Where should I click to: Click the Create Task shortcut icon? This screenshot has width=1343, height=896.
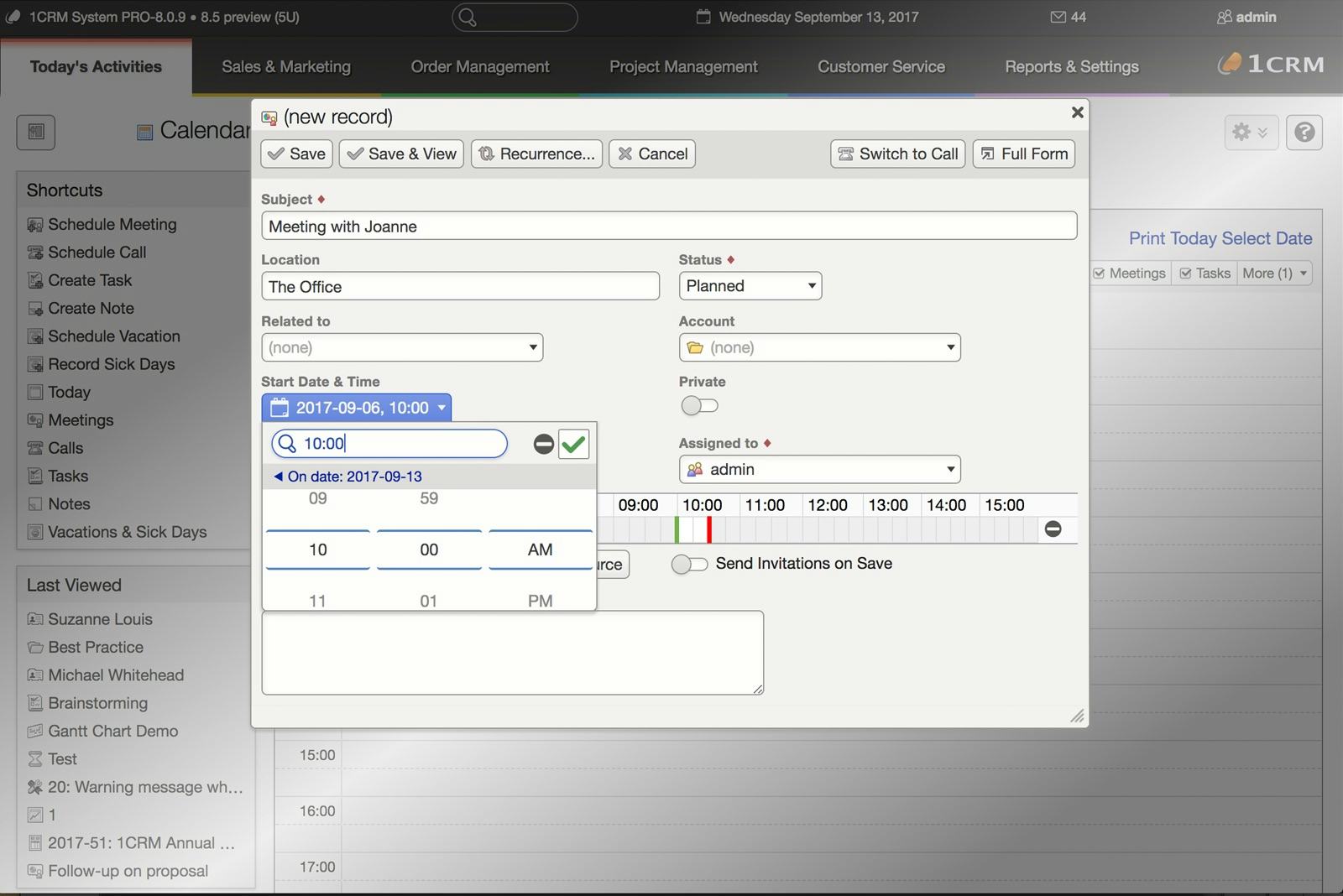35,280
